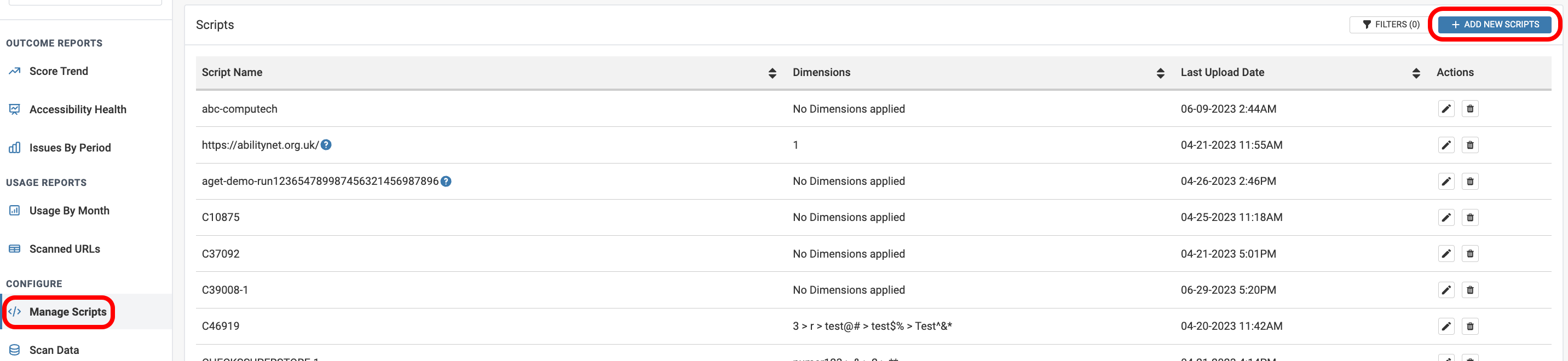1568x361 pixels.
Task: Navigate to Scanned URLs page
Action: pyautogui.click(x=65, y=249)
